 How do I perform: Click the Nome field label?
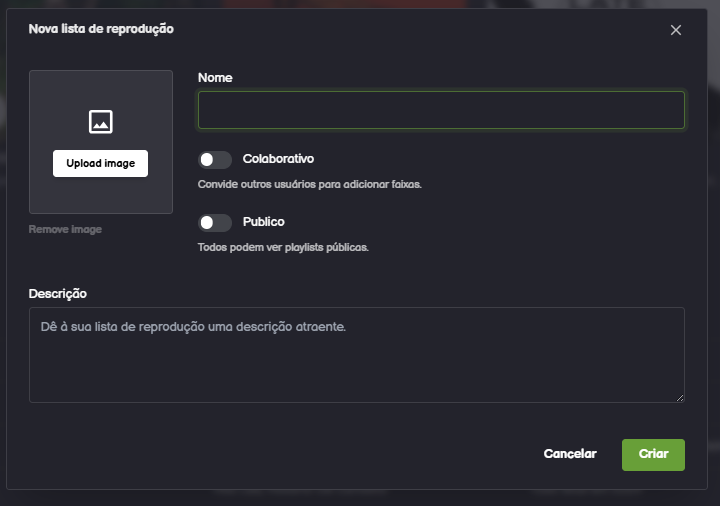pyautogui.click(x=215, y=77)
